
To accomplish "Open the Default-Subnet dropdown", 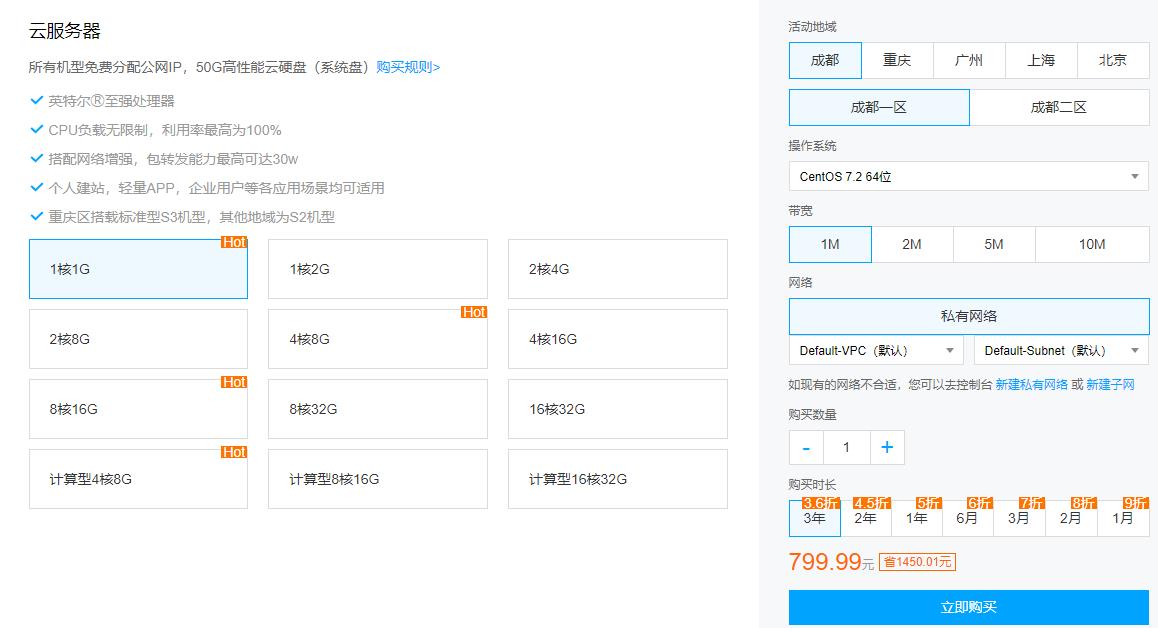I will tap(1062, 350).
